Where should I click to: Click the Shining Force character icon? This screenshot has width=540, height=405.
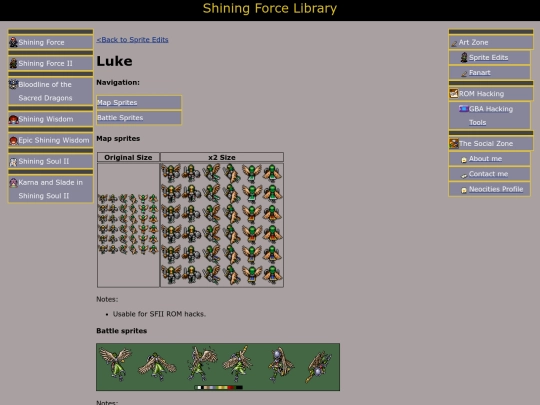click(13, 42)
